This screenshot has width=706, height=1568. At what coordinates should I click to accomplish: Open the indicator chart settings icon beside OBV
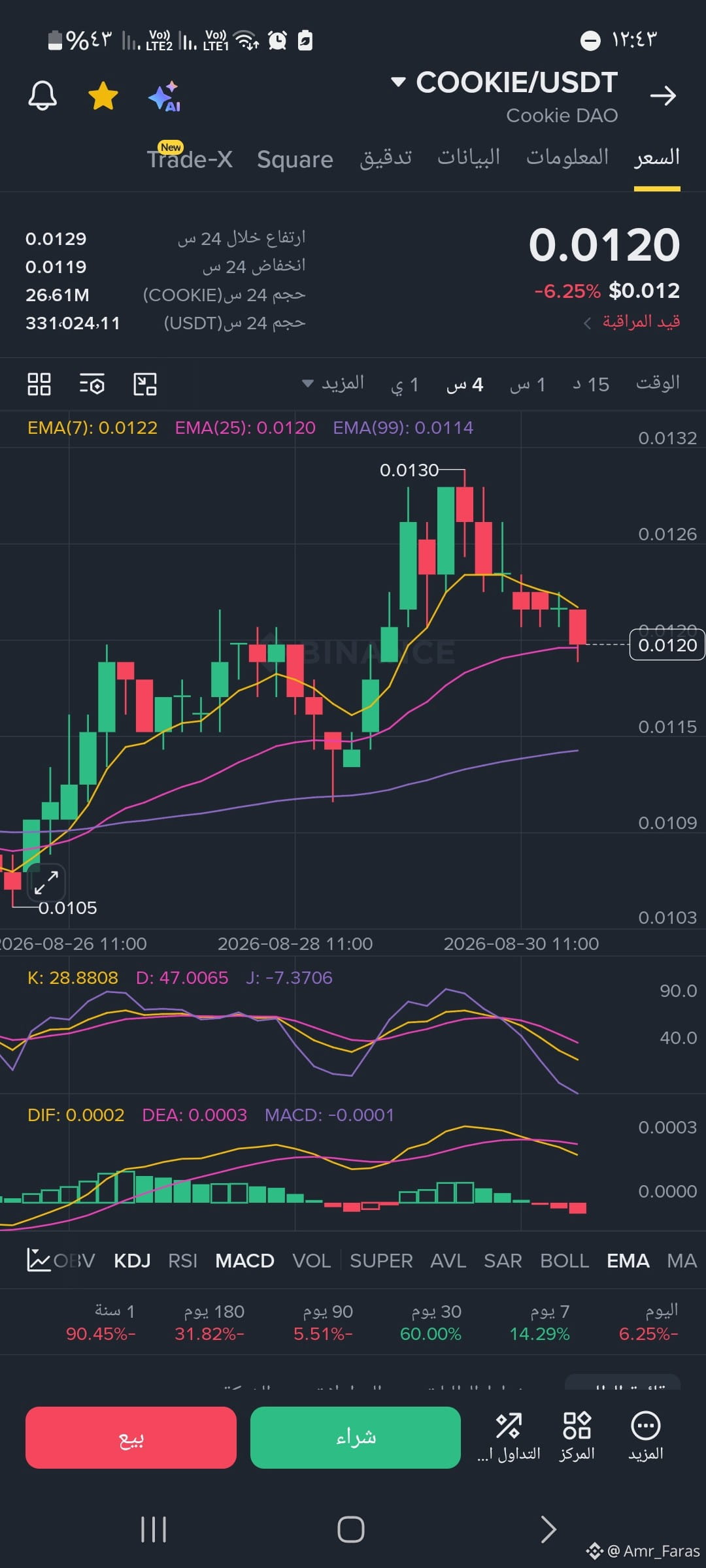point(39,1260)
